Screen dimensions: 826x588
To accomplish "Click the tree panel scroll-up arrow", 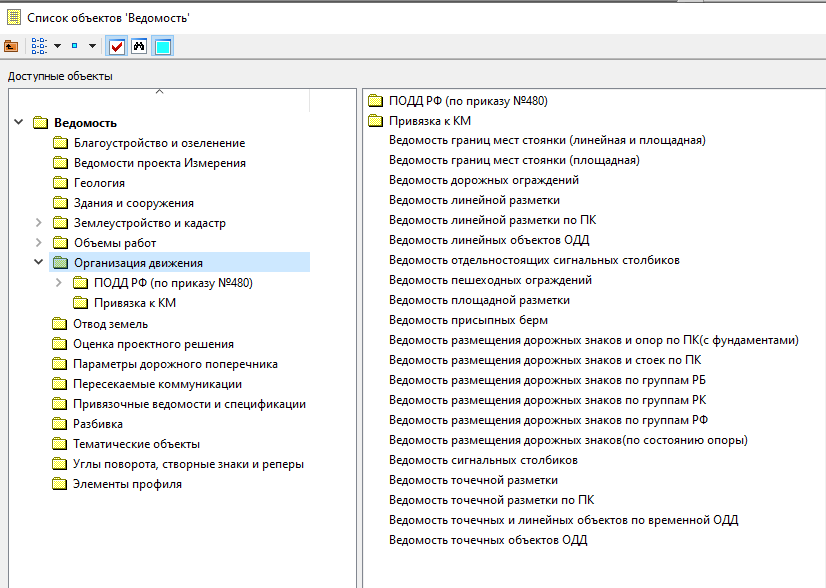I will tap(160, 92).
